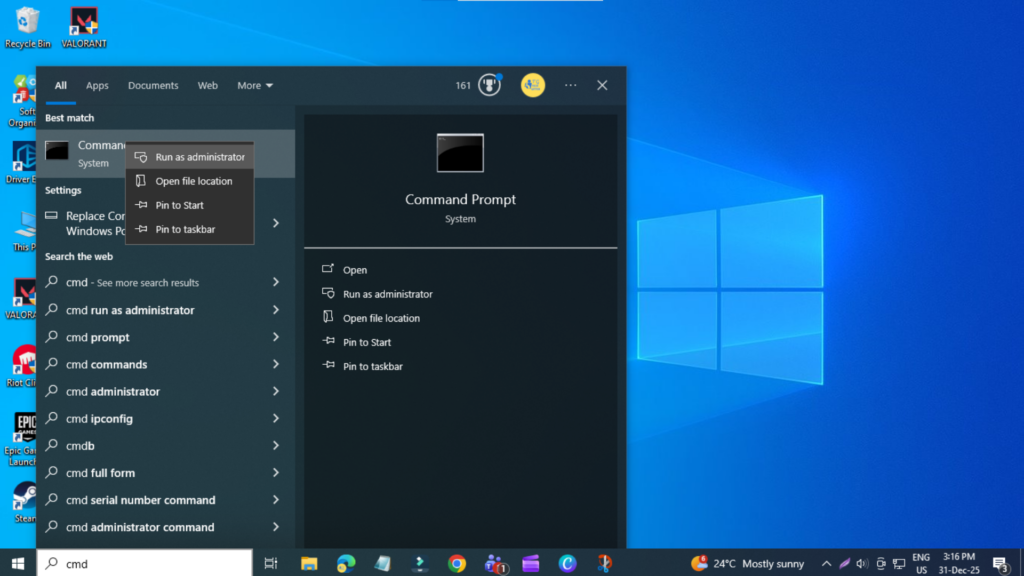Switch to the Apps search tab
1024x576 pixels.
(x=97, y=85)
